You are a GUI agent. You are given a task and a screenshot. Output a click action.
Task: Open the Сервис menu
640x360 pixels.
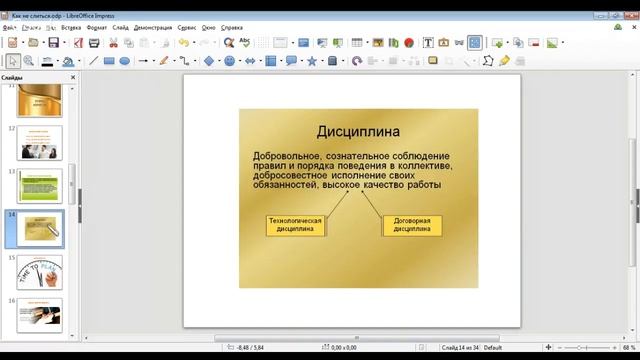[x=187, y=28]
